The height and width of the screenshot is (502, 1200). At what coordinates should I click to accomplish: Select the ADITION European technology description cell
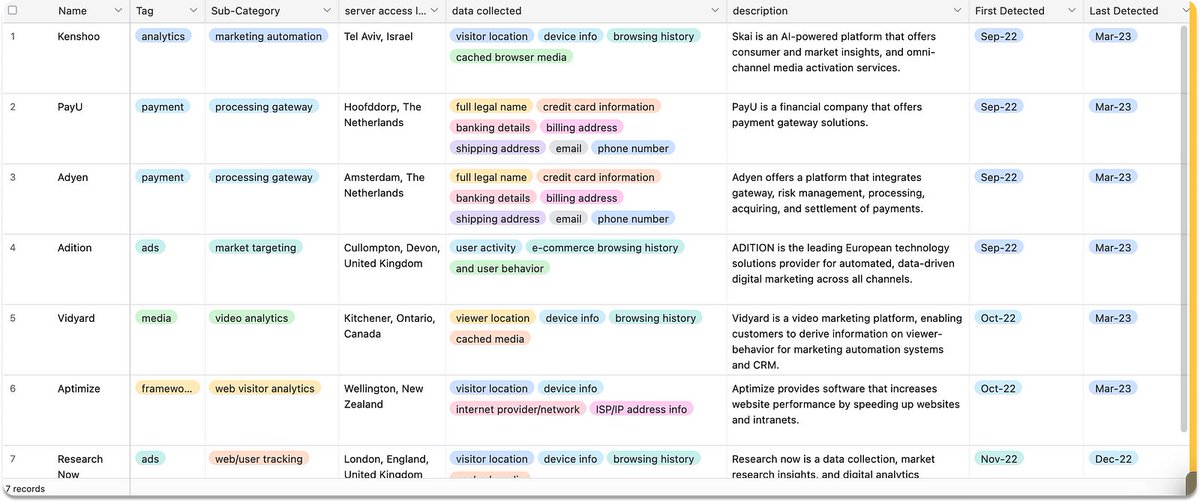(848, 270)
